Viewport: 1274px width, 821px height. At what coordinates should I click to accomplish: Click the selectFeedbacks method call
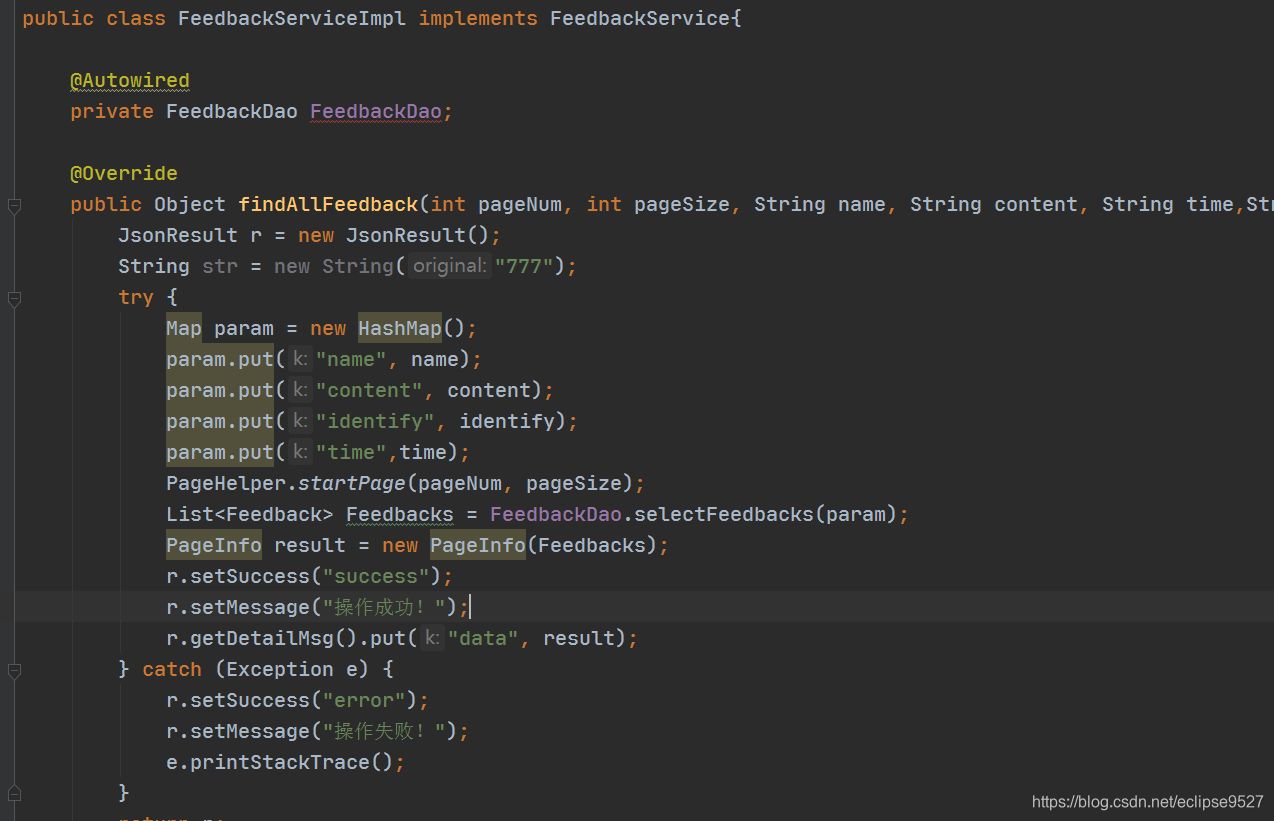click(x=724, y=514)
